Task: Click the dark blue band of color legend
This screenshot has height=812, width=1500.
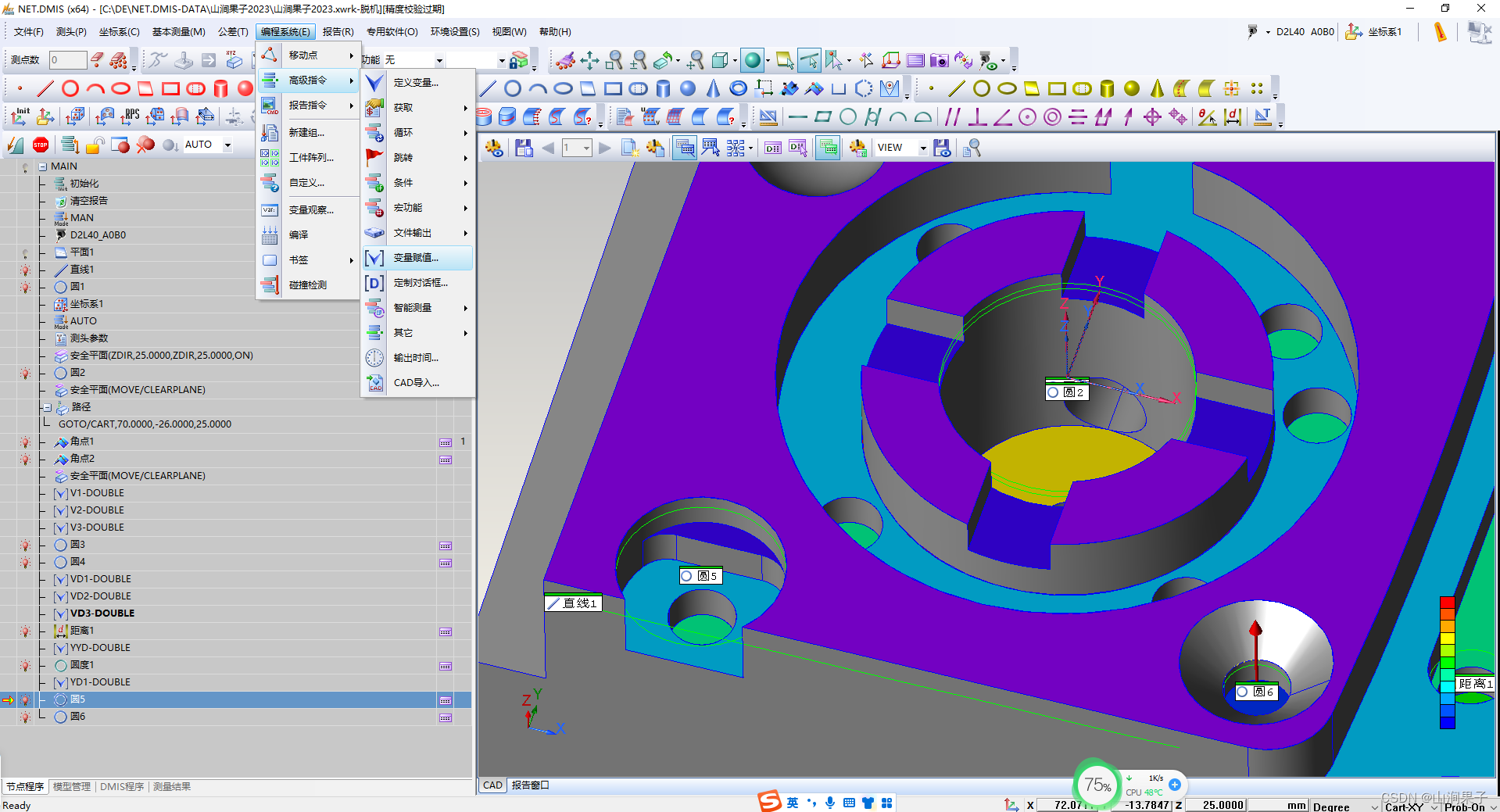Action: pos(1447,722)
